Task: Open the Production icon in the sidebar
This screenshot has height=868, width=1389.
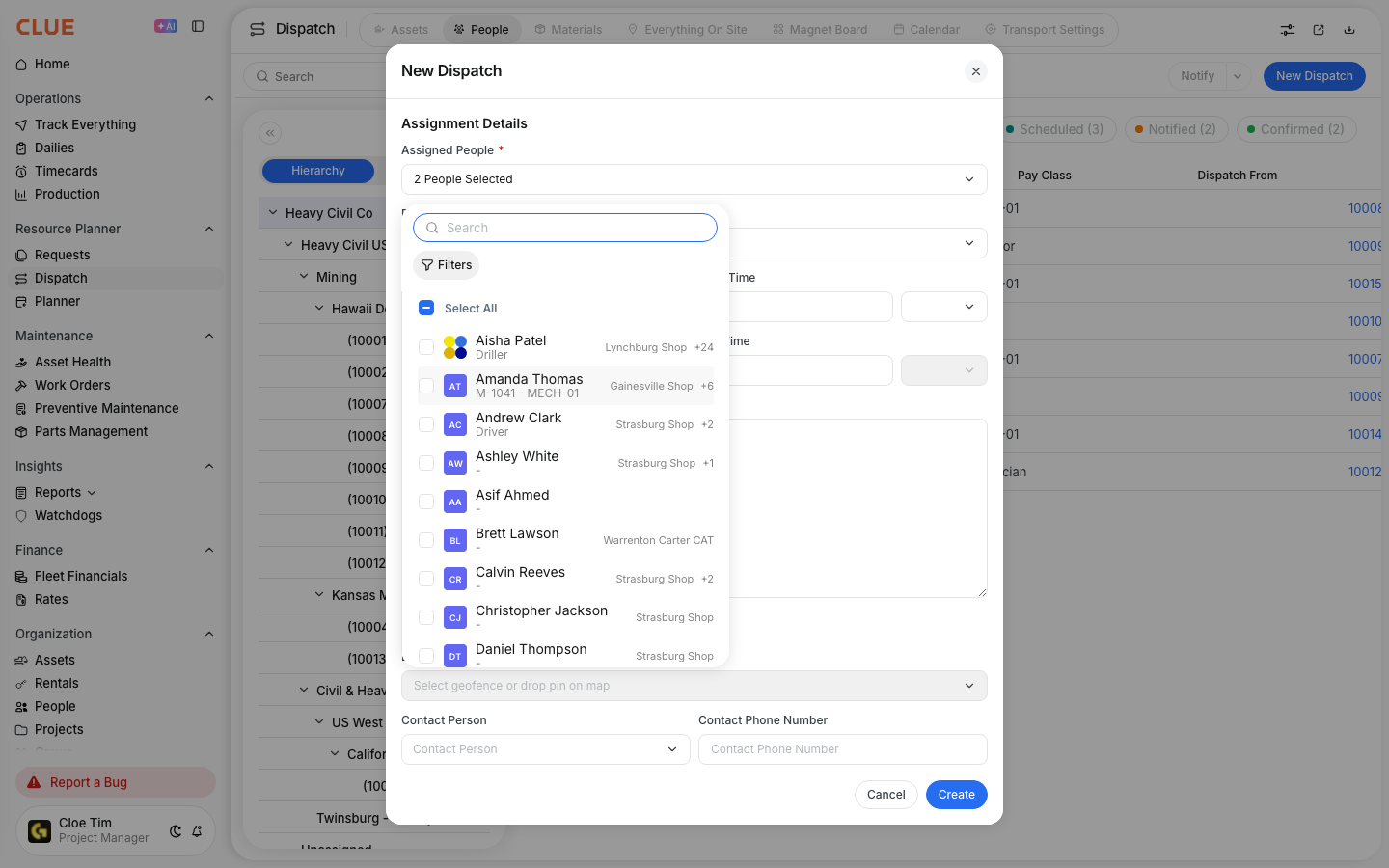Action: [x=21, y=195]
